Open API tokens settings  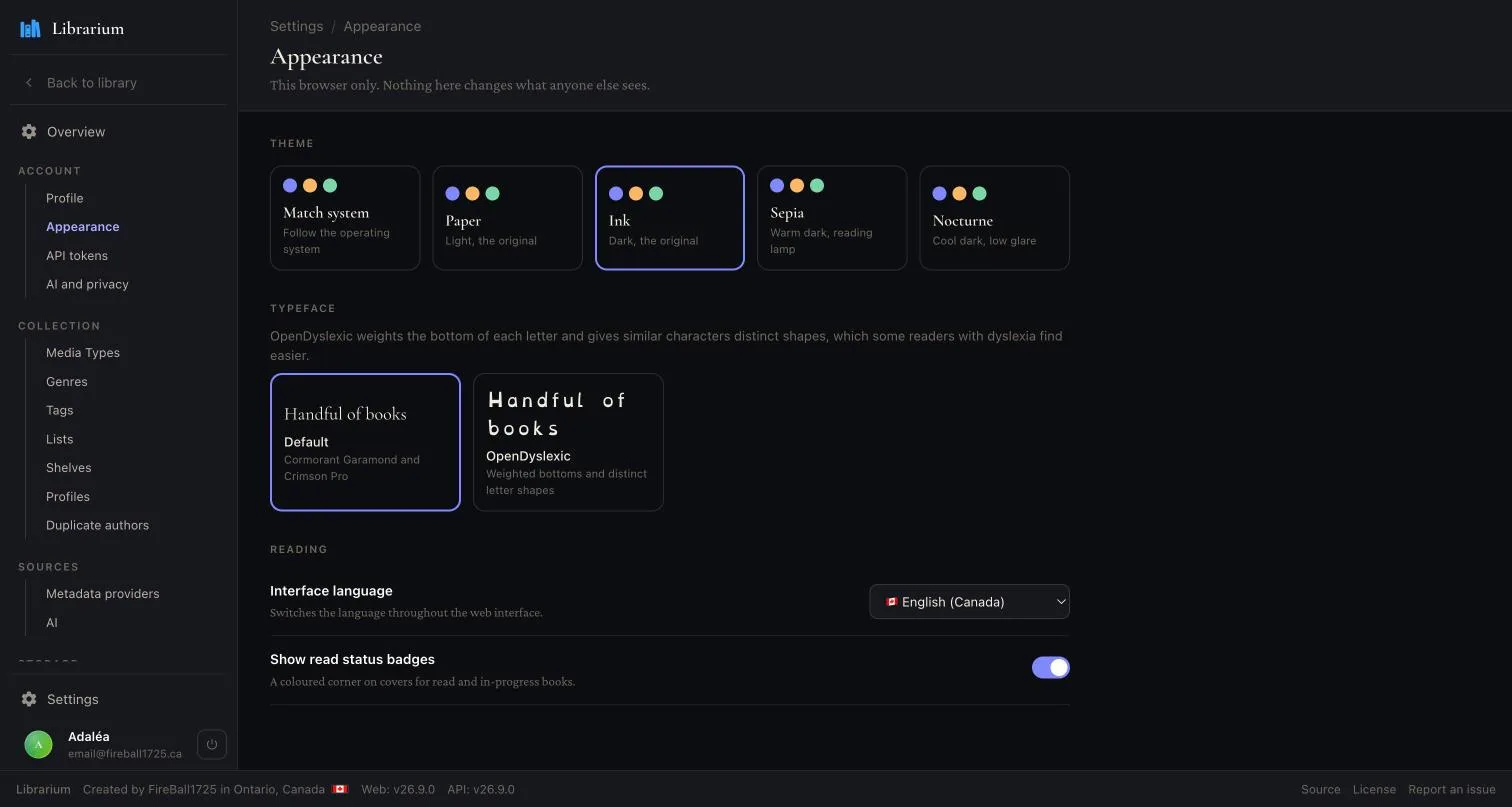point(77,256)
